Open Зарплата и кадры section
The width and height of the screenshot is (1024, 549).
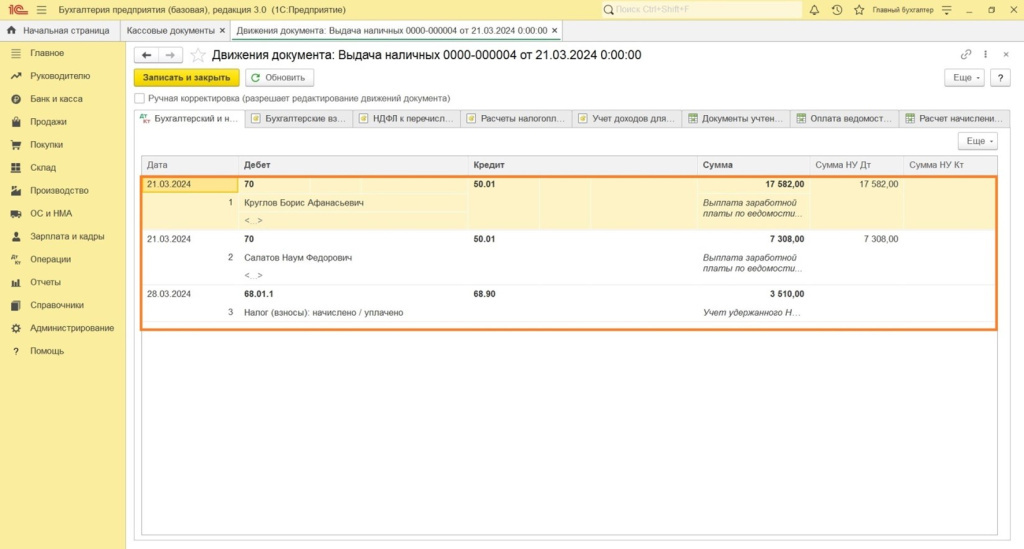tap(67, 237)
